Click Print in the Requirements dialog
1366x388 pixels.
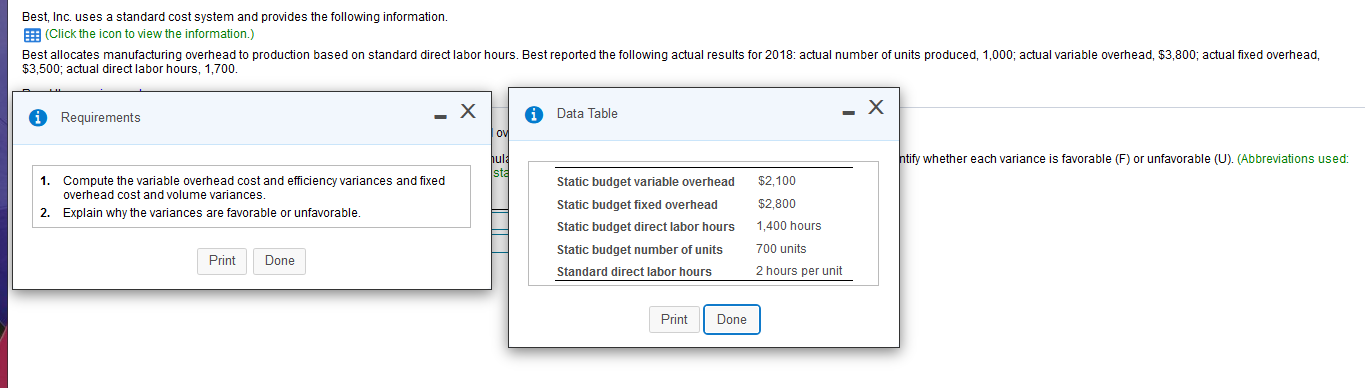(x=222, y=261)
